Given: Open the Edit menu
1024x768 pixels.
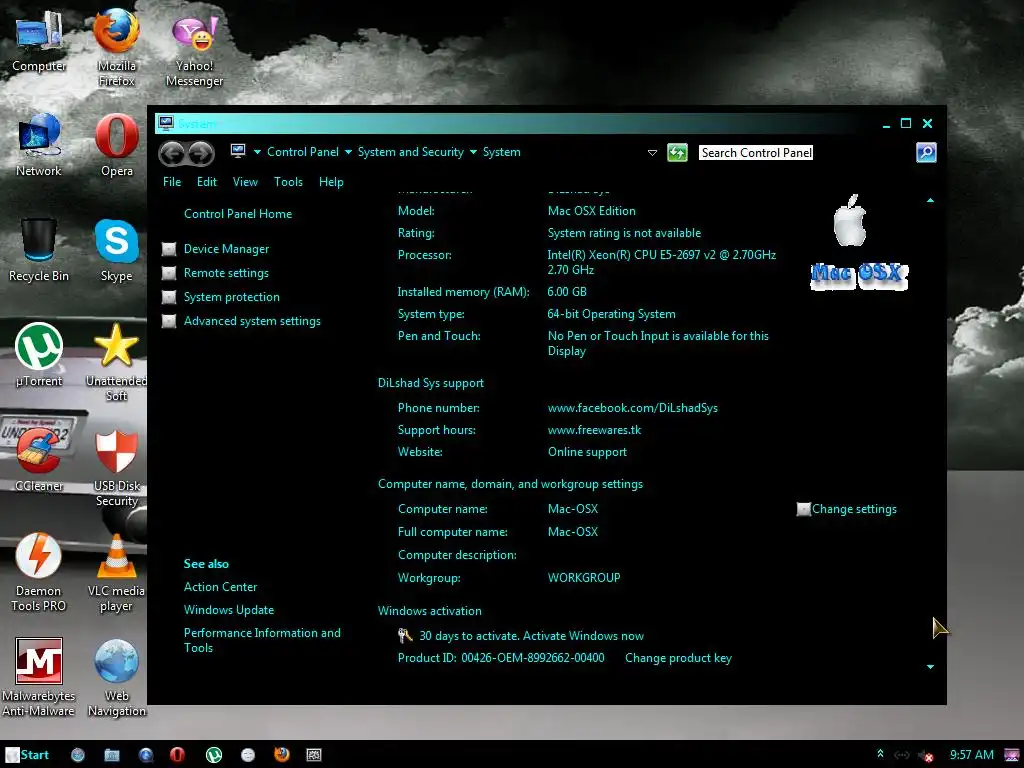Looking at the screenshot, I should [x=206, y=182].
